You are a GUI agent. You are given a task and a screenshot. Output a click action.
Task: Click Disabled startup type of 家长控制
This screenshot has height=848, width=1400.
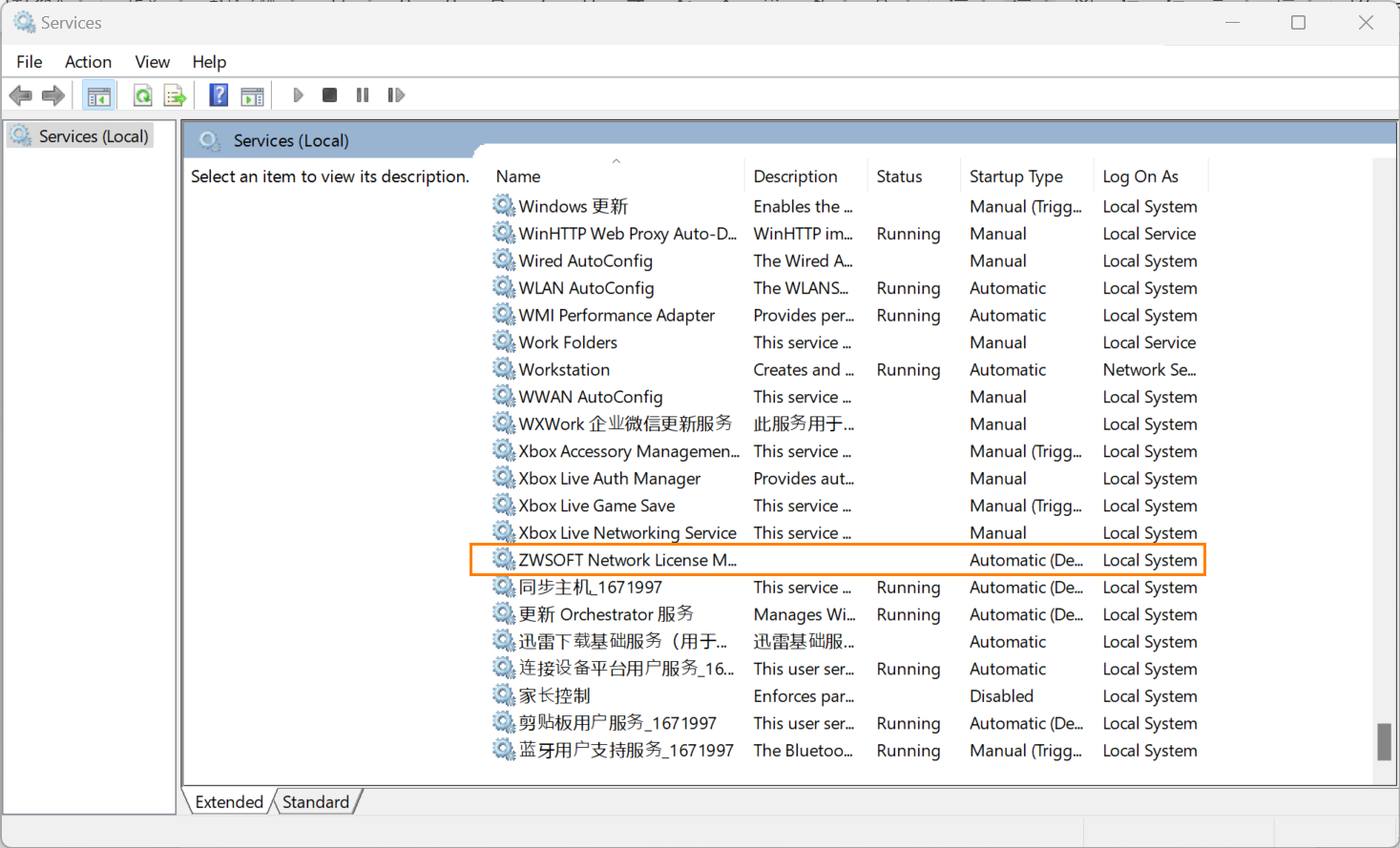pos(1001,696)
